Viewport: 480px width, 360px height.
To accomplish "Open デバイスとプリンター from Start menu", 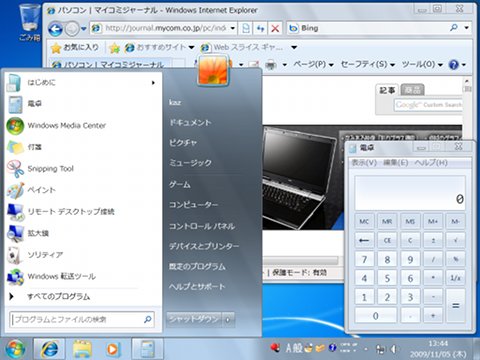I will click(204, 246).
